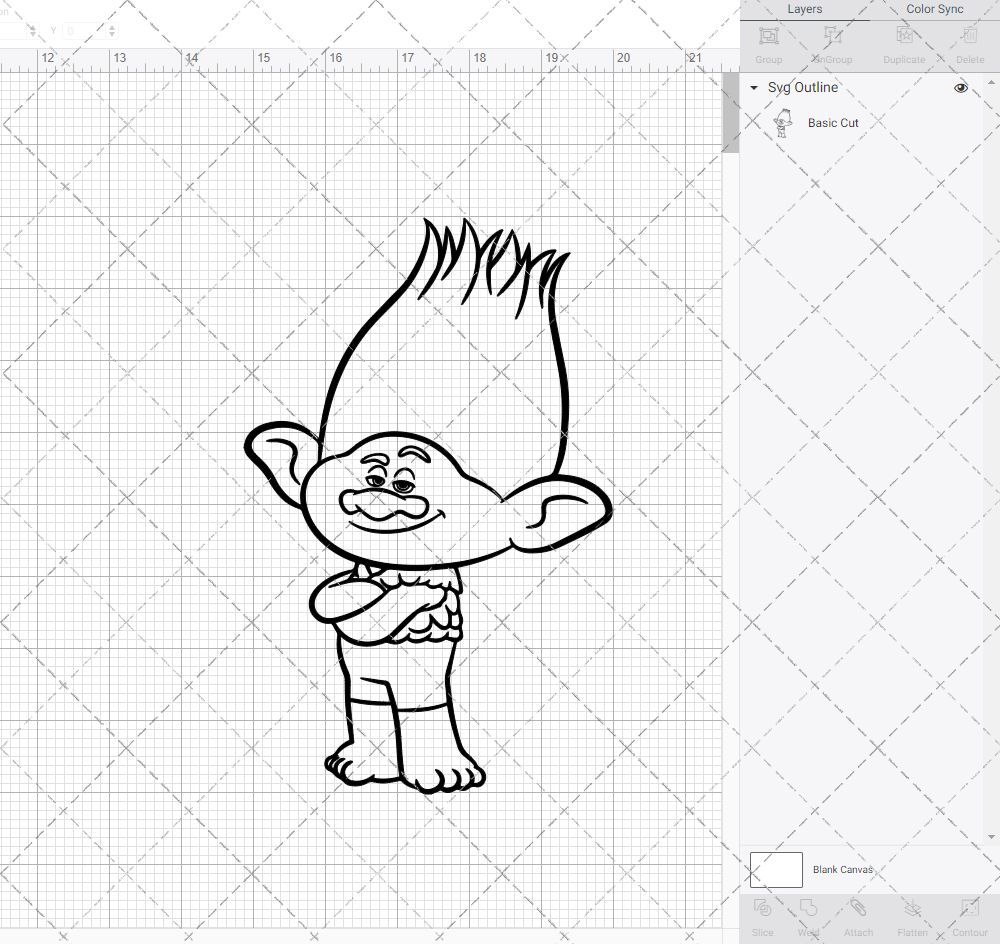Switch to the Color Sync tab
This screenshot has height=944, width=1000.
[x=934, y=9]
